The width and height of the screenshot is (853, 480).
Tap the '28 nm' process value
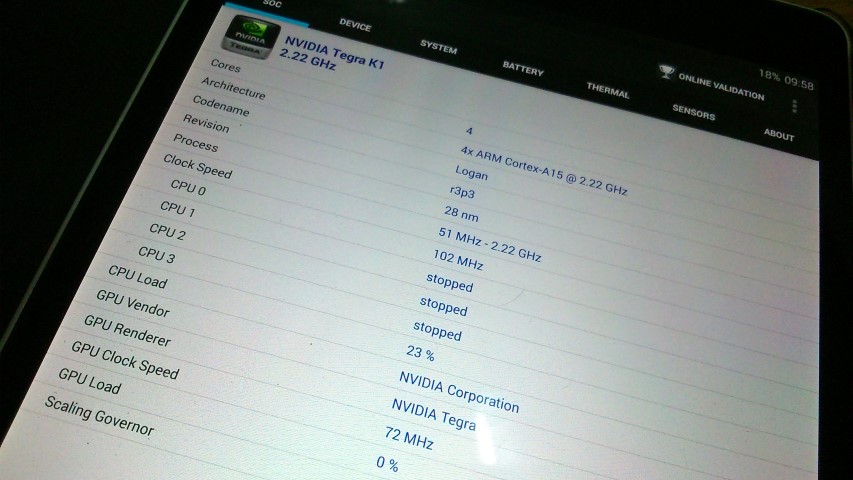coord(461,214)
